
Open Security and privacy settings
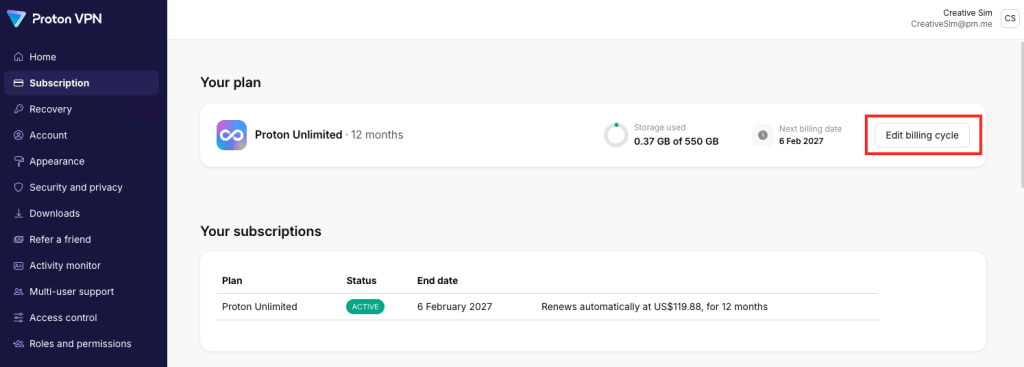pos(82,187)
